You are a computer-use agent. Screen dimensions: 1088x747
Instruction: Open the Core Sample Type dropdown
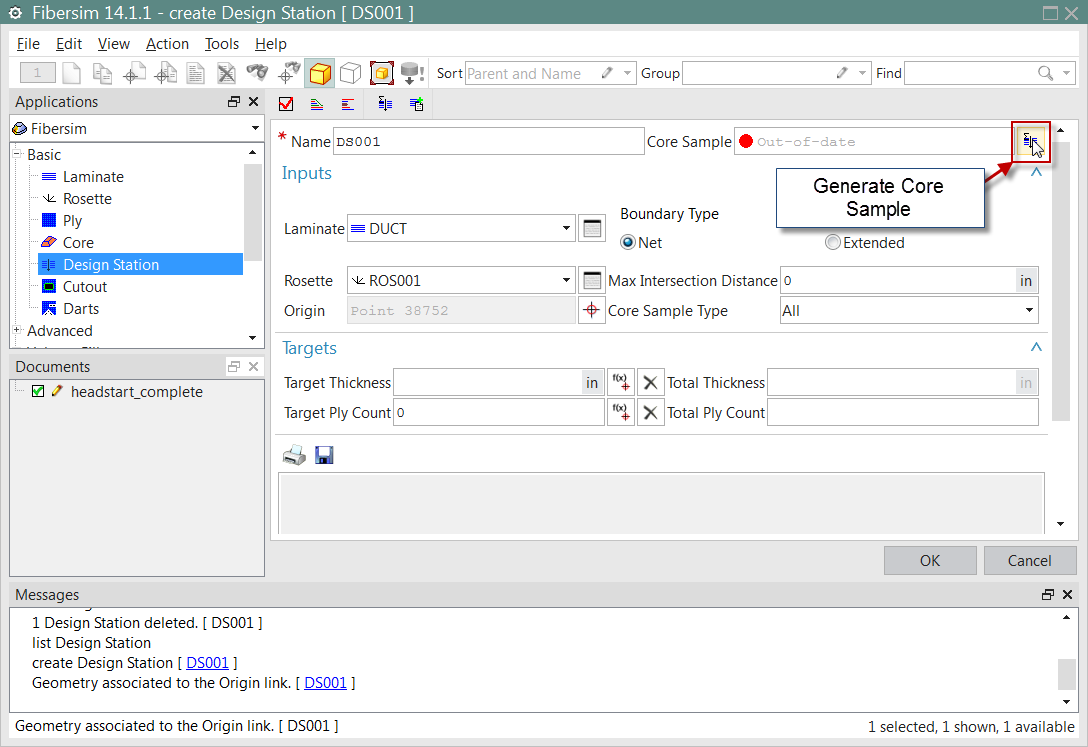[x=1029, y=311]
